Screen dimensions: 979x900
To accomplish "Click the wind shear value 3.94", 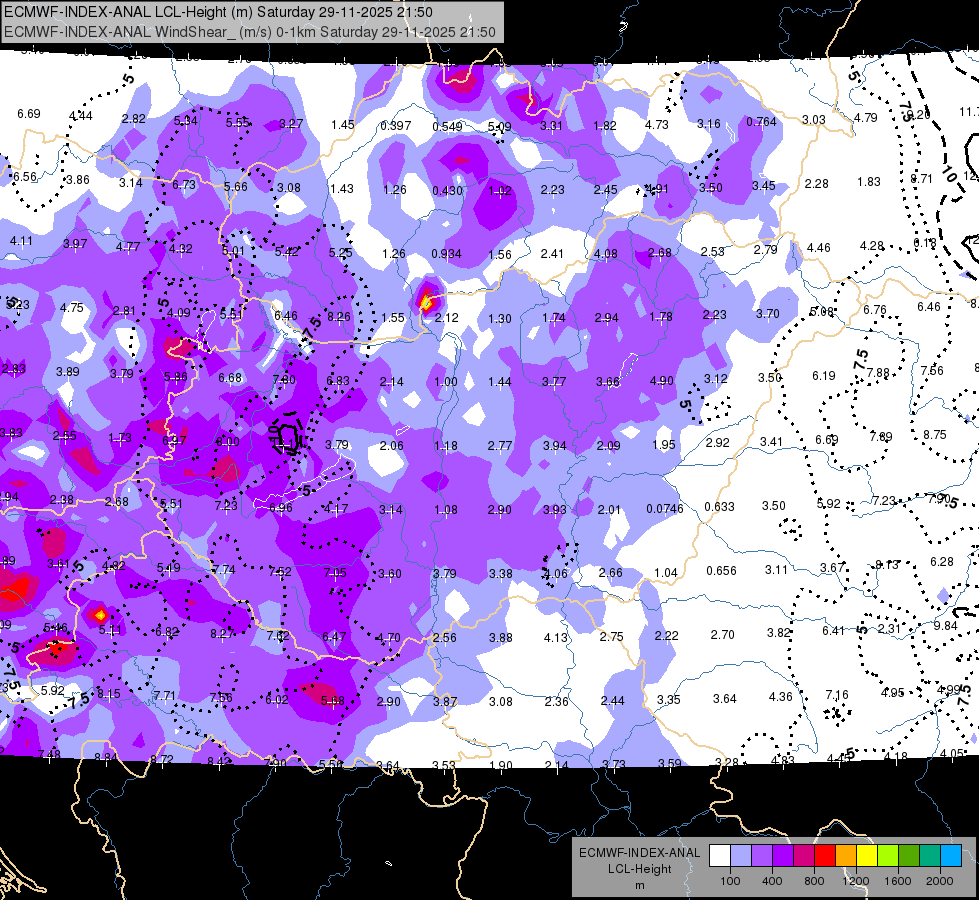I will coord(554,445).
